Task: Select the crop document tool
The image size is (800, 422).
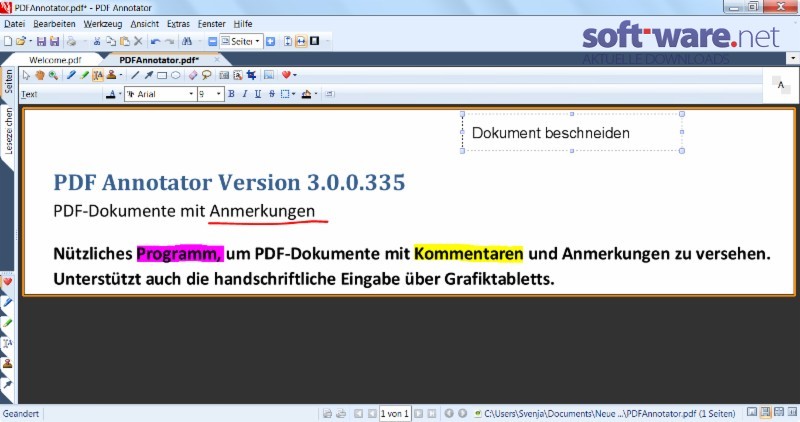Action: [x=251, y=76]
